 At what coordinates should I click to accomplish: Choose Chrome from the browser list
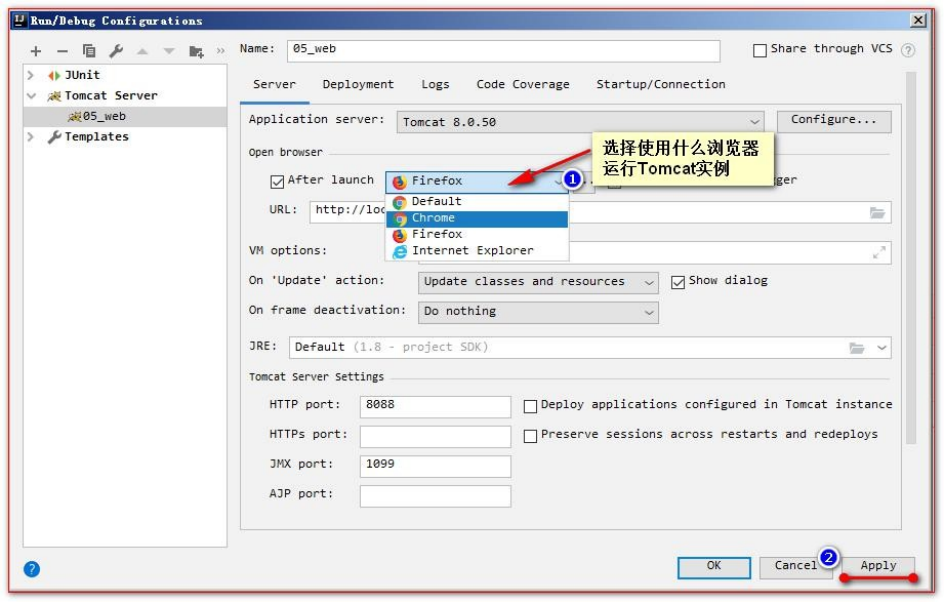coord(477,218)
